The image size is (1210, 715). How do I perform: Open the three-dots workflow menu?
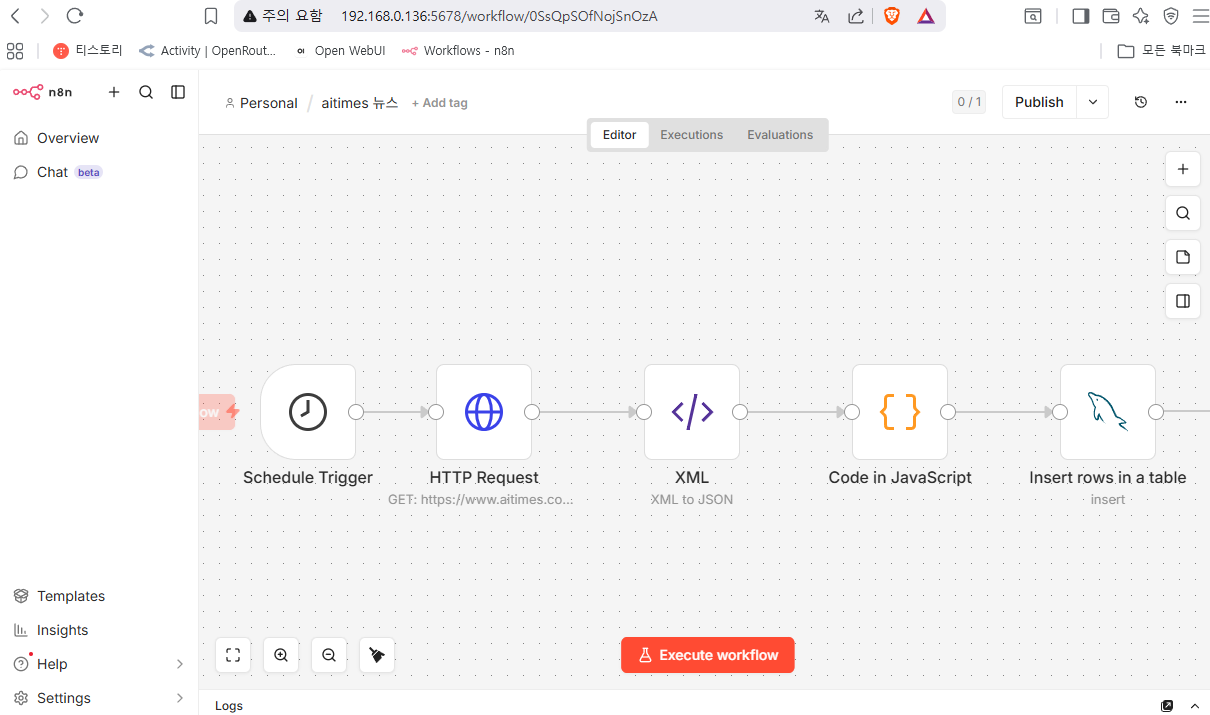[x=1181, y=102]
